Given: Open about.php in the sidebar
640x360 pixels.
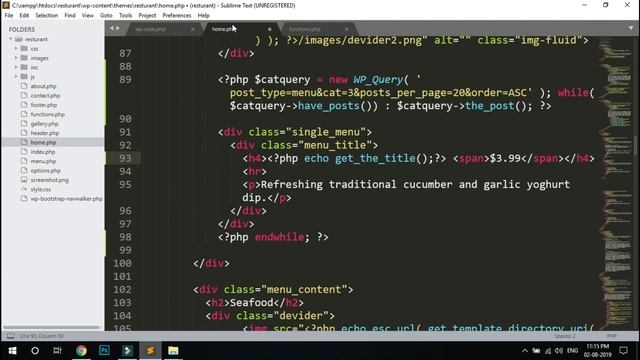Looking at the screenshot, I should point(43,86).
